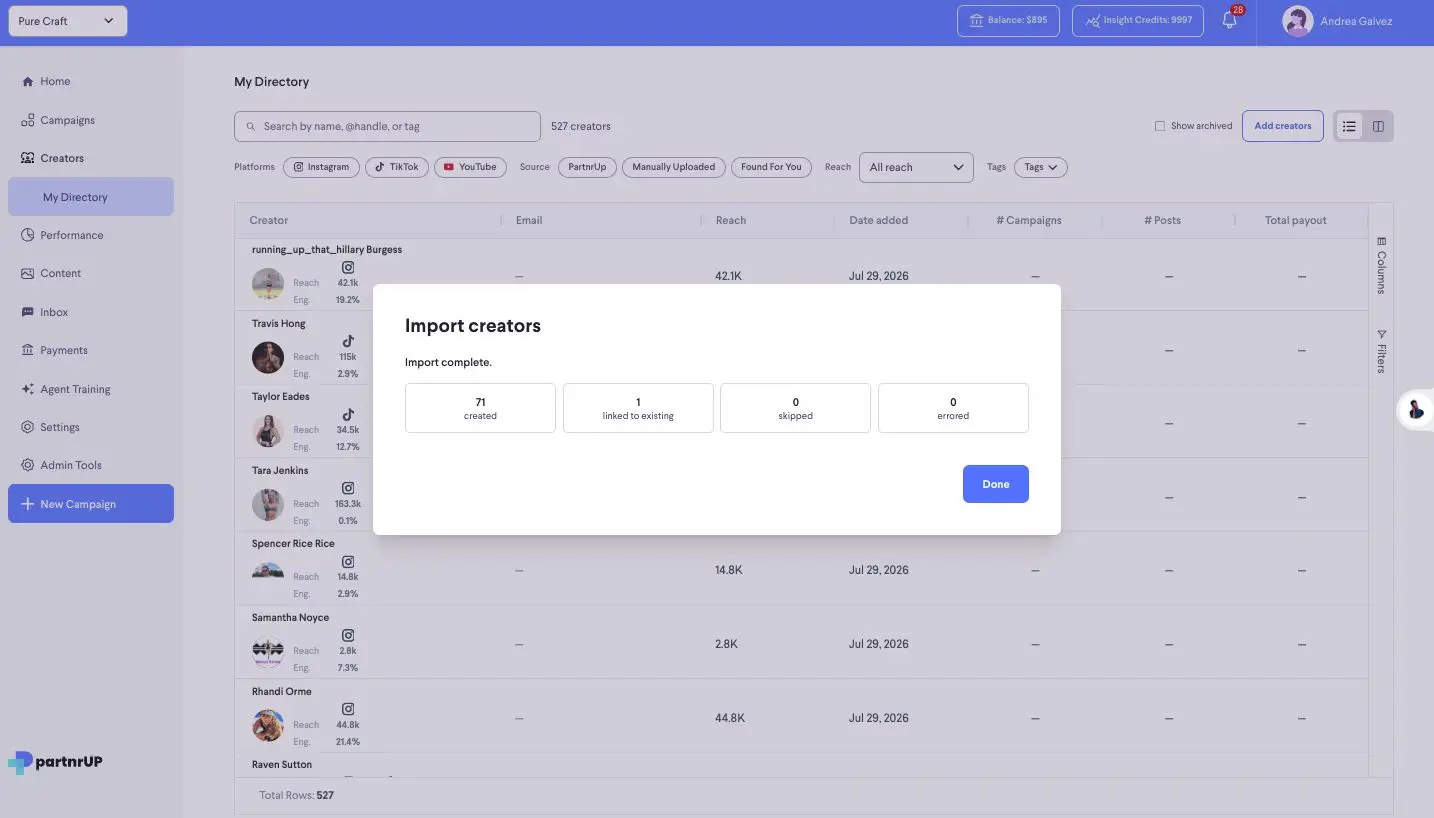The width and height of the screenshot is (1434, 818).
Task: Click the Payments bank icon
Action: [x=28, y=350]
